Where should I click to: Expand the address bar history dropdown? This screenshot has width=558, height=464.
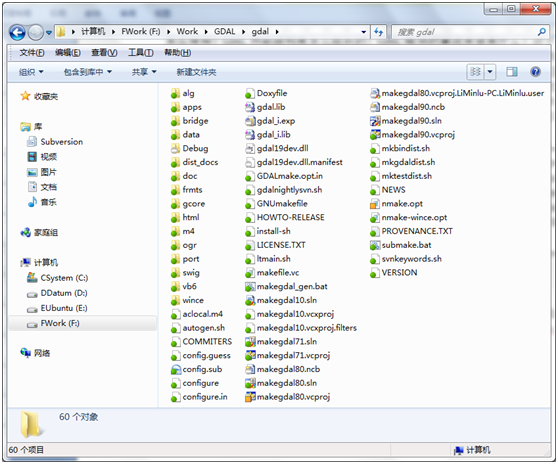point(364,32)
